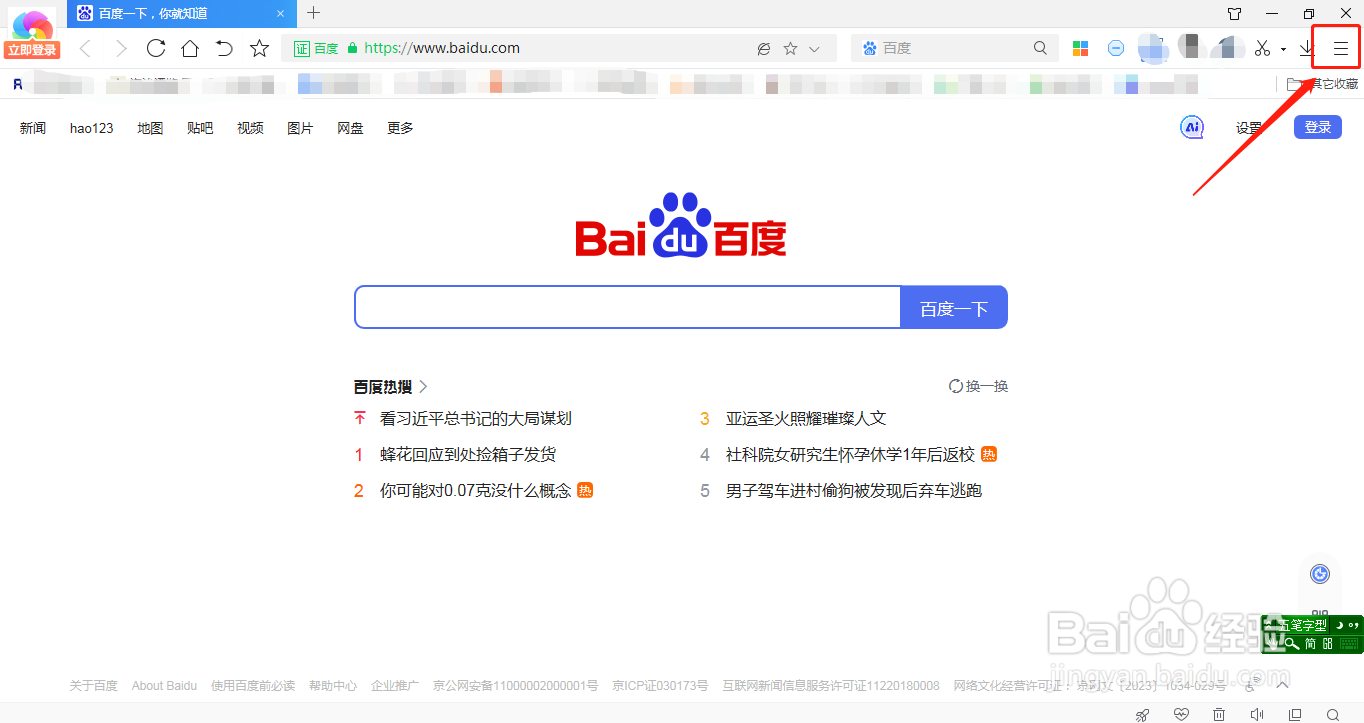Open the 其它收藏 bookmarks folder
This screenshot has width=1364, height=723.
pos(1322,84)
